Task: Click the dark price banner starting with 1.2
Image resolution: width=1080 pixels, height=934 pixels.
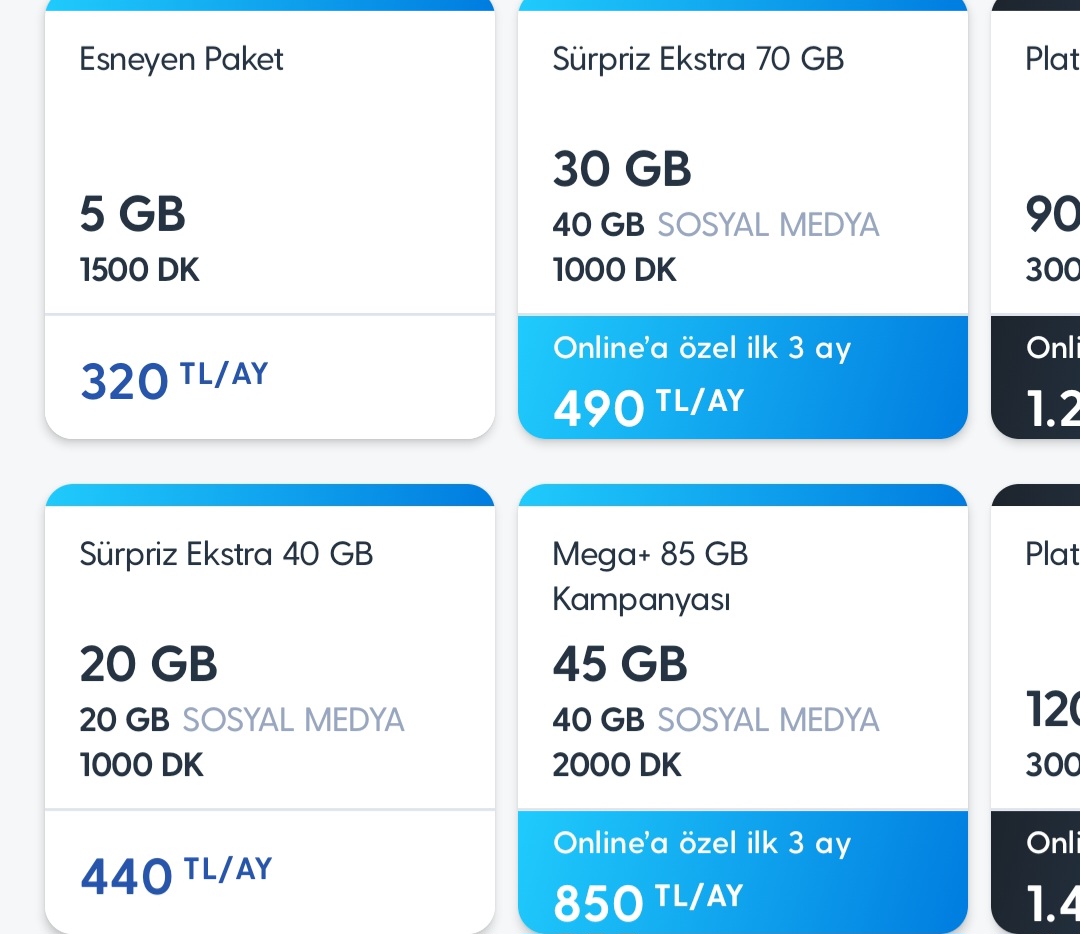Action: 1038,378
